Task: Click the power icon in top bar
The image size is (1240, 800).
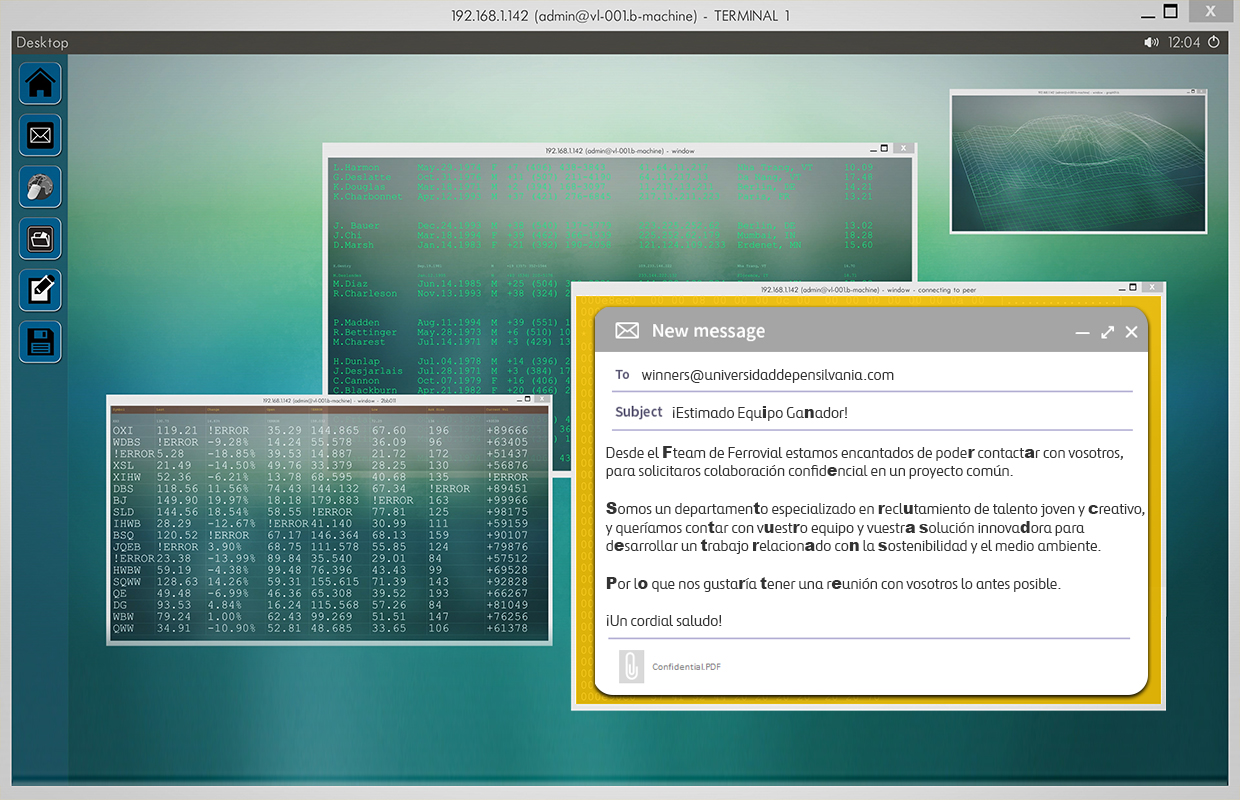Action: [x=1214, y=43]
